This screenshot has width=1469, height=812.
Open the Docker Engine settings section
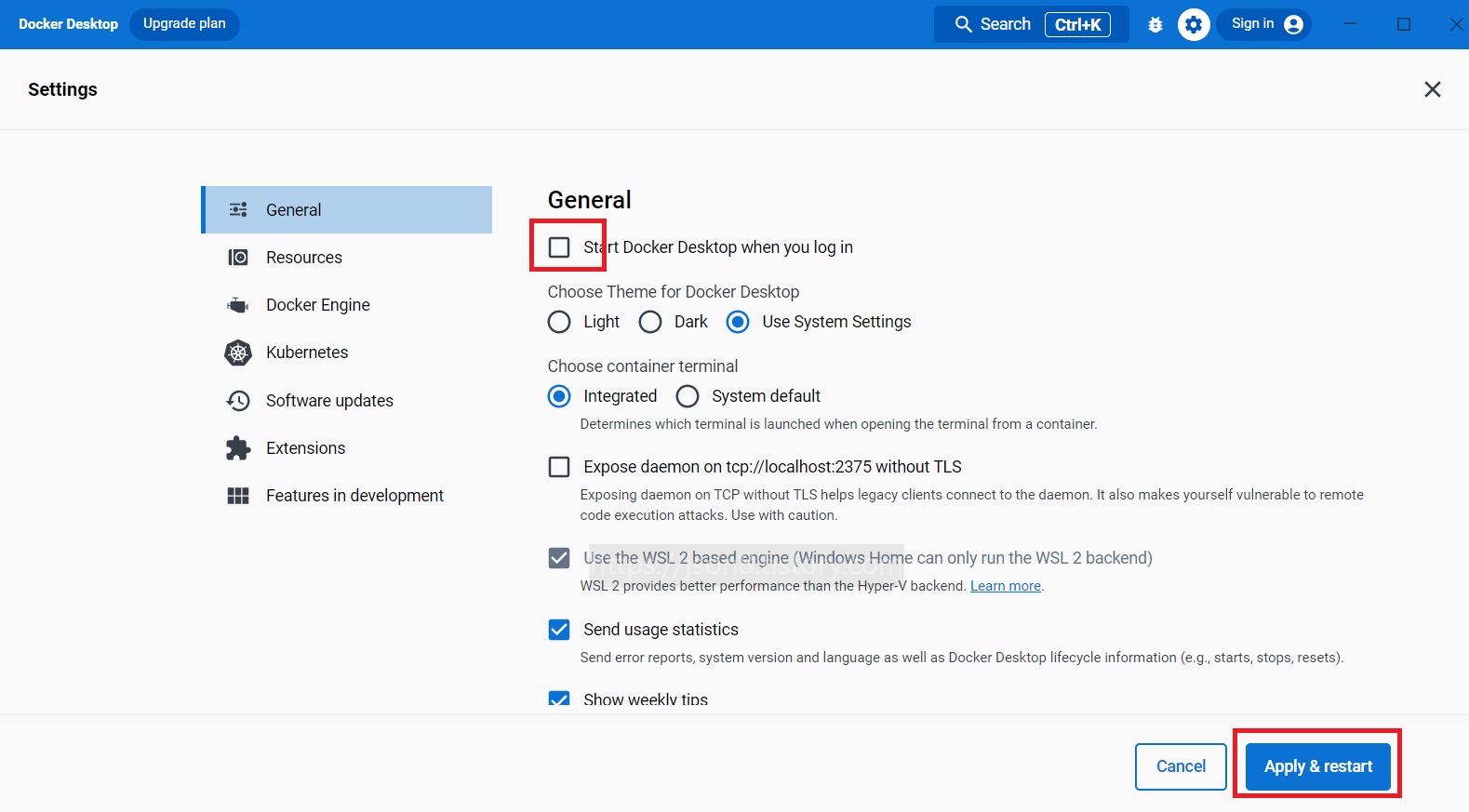(347, 305)
